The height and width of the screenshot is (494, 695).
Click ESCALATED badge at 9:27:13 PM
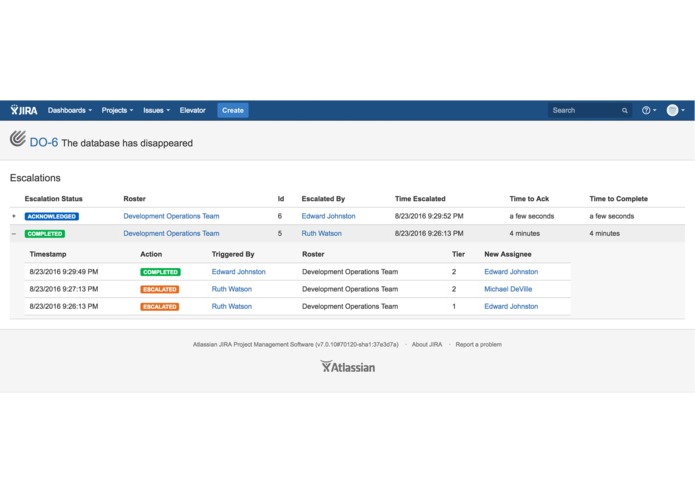(160, 289)
